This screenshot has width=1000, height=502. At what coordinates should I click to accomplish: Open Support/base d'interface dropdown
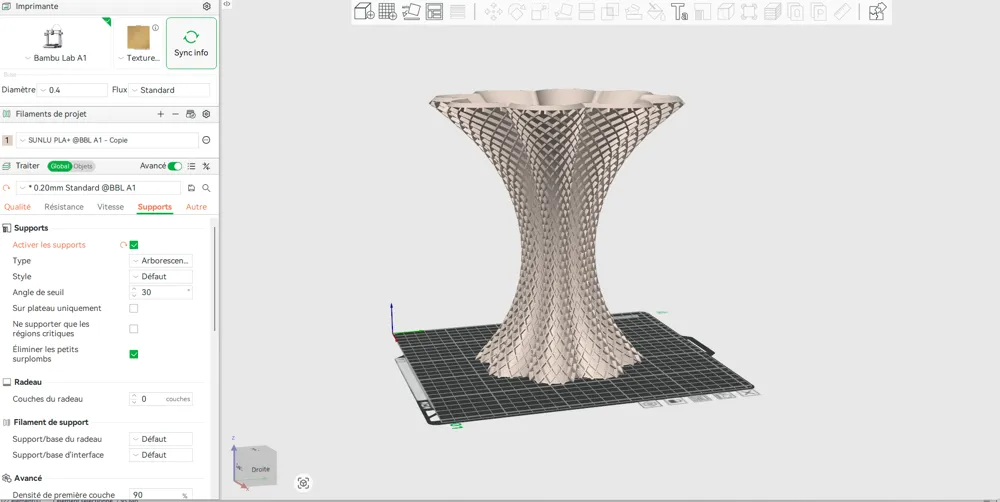click(x=161, y=455)
